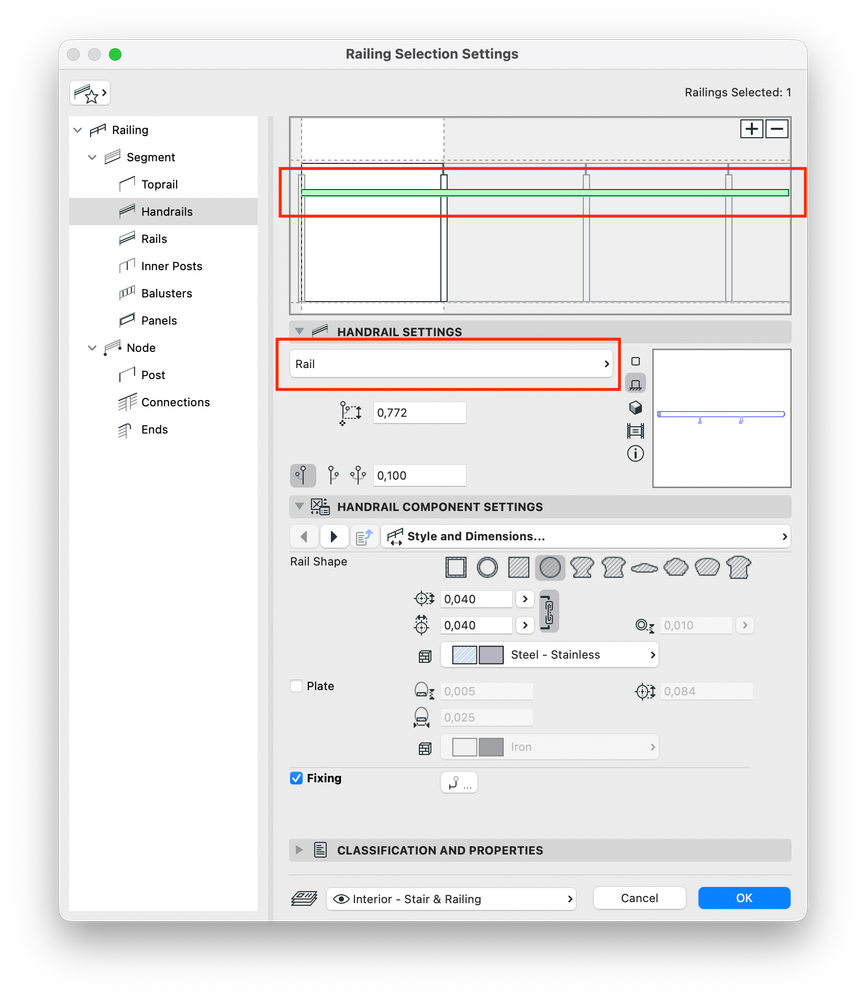This screenshot has width=866, height=999.
Task: Select Balusters in the tree
Action: [x=166, y=293]
